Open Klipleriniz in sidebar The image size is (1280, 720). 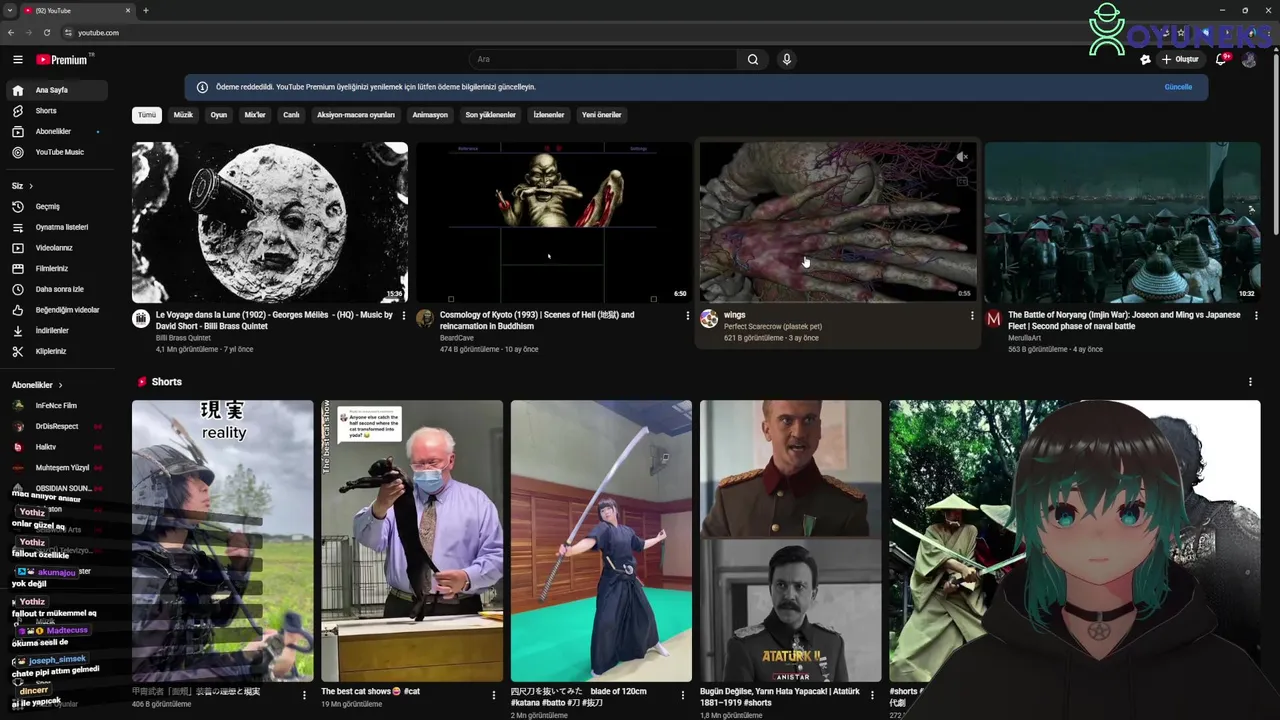pyautogui.click(x=55, y=352)
